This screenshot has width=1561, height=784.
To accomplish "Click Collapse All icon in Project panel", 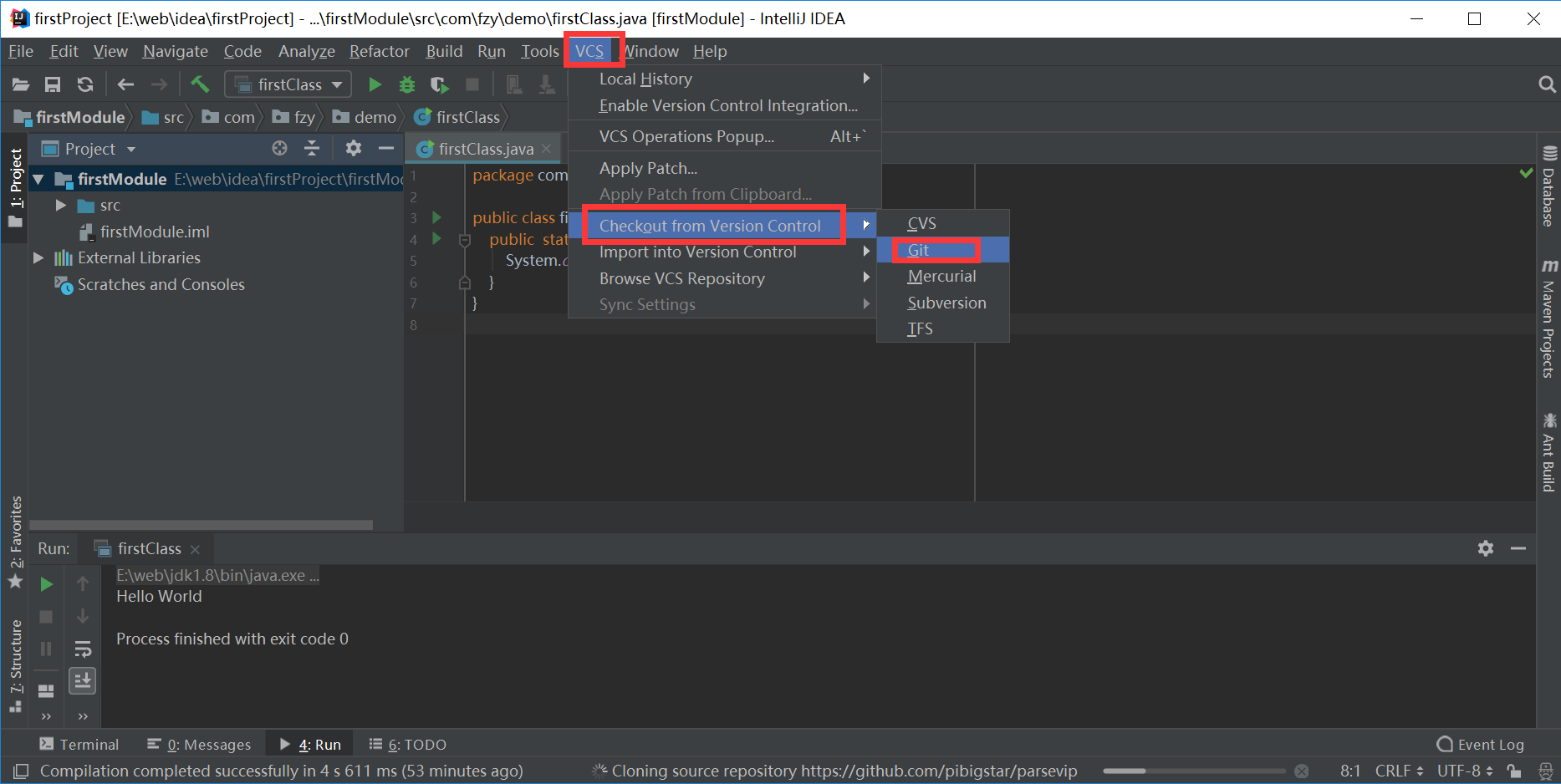I will (312, 148).
